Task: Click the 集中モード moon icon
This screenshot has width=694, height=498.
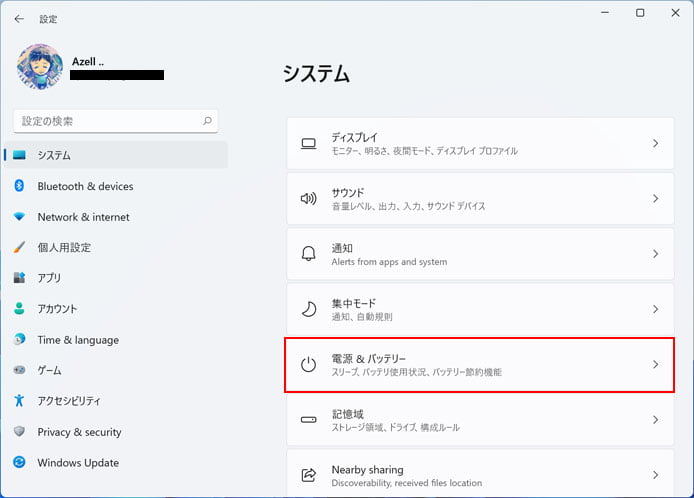Action: coord(308,309)
